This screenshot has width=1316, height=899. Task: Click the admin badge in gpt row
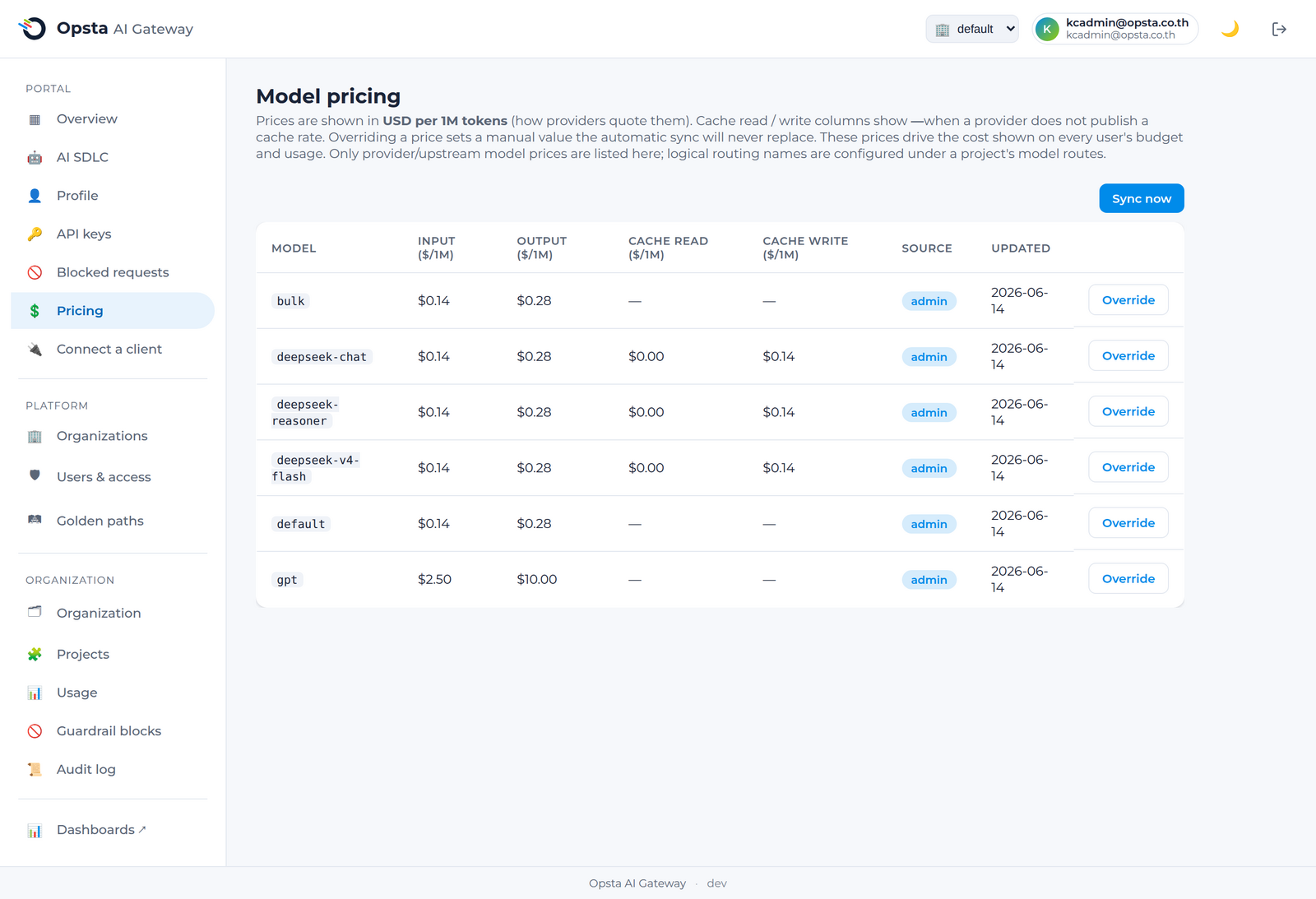(x=929, y=580)
